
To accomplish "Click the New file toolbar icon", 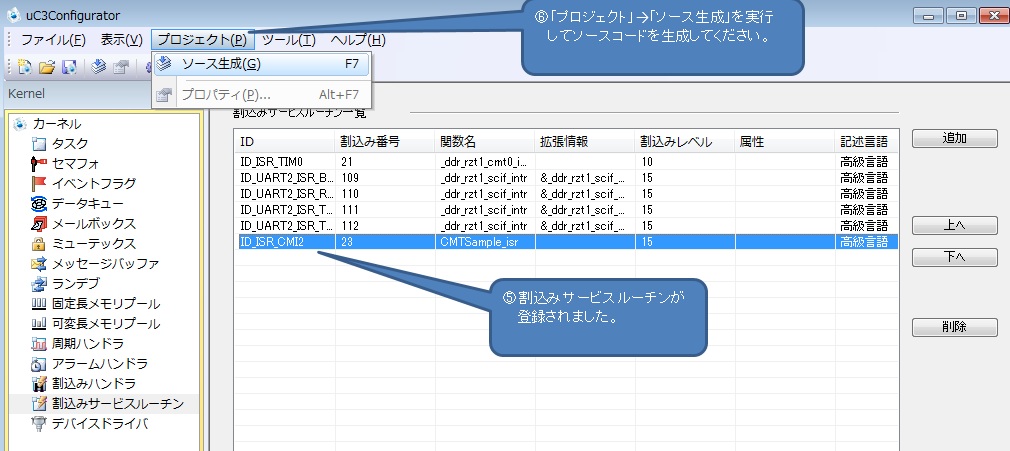I will point(25,67).
